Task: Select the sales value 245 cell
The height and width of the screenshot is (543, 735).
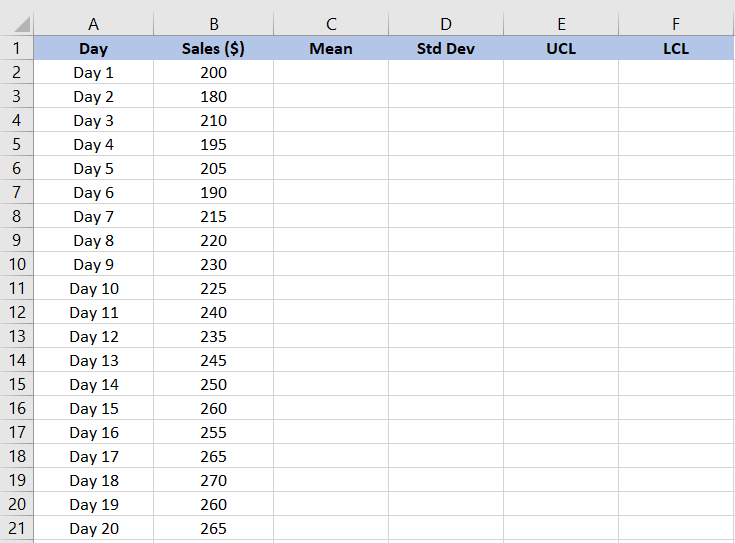Action: pos(213,360)
